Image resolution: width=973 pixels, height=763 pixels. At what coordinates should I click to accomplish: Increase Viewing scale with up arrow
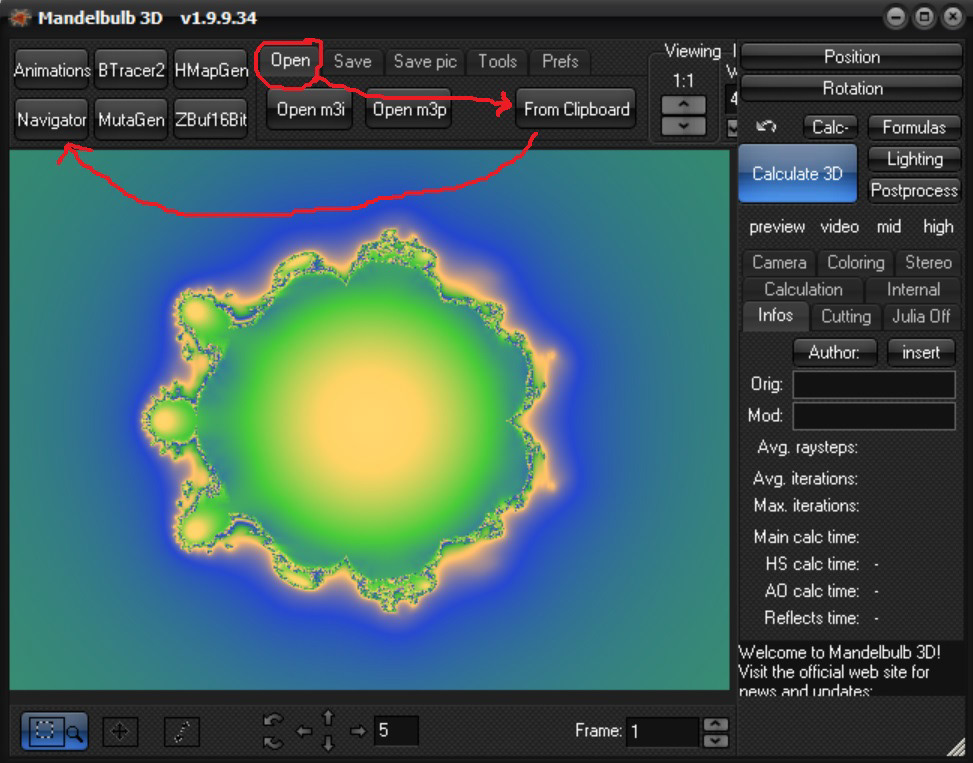683,105
